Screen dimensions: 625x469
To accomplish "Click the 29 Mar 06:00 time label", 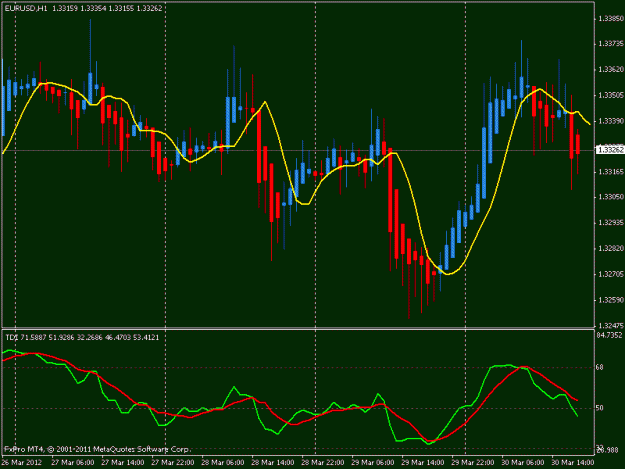I will (x=373, y=463).
